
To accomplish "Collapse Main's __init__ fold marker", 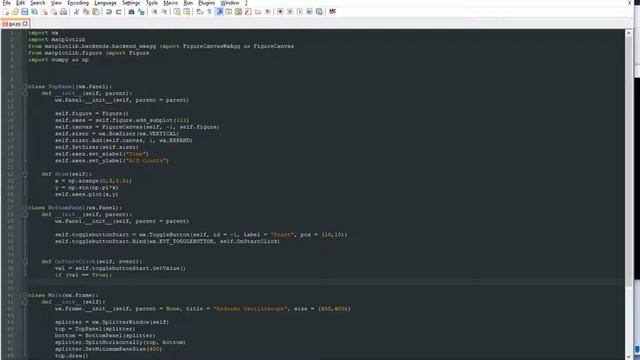I will pos(25,302).
